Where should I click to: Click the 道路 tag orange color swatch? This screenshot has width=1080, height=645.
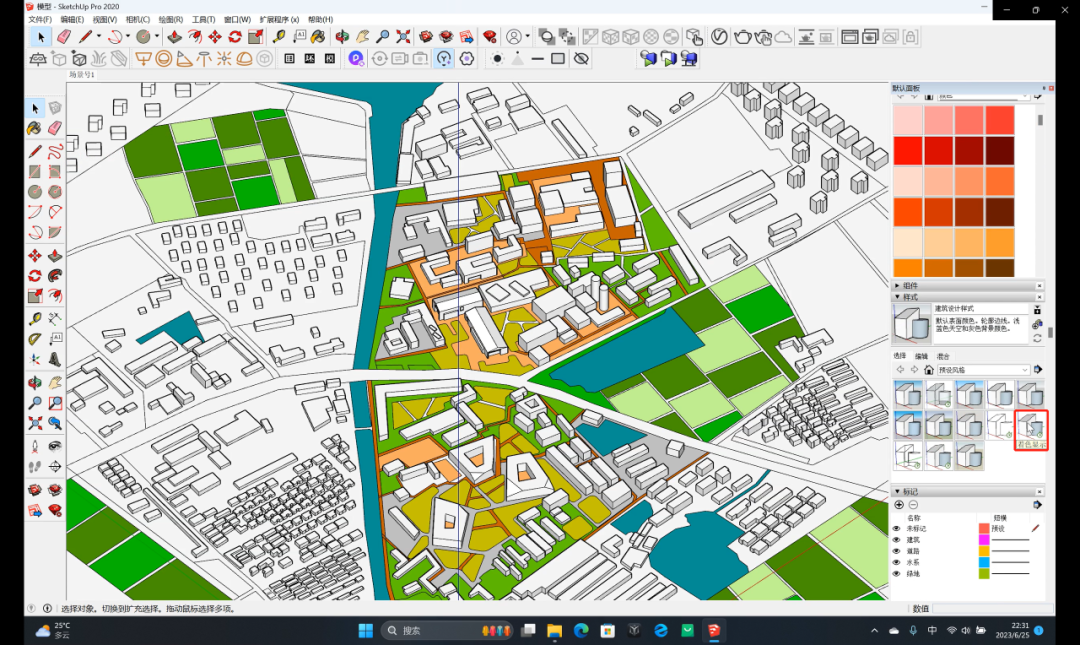click(x=983, y=551)
